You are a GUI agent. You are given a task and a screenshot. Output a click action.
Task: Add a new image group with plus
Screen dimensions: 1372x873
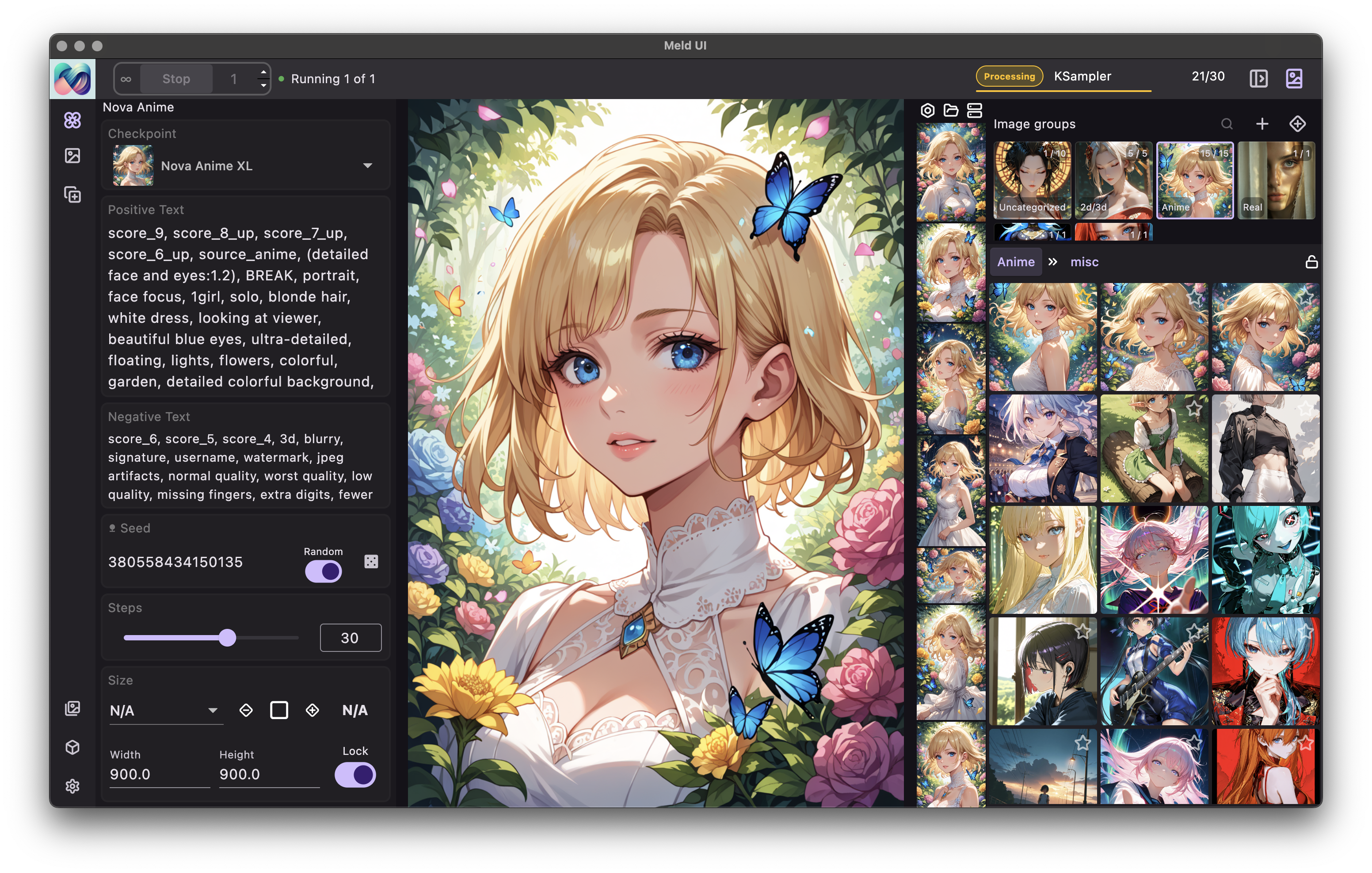1262,124
